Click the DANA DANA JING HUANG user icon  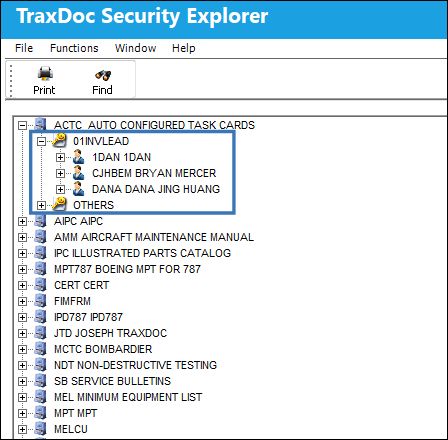click(78, 188)
